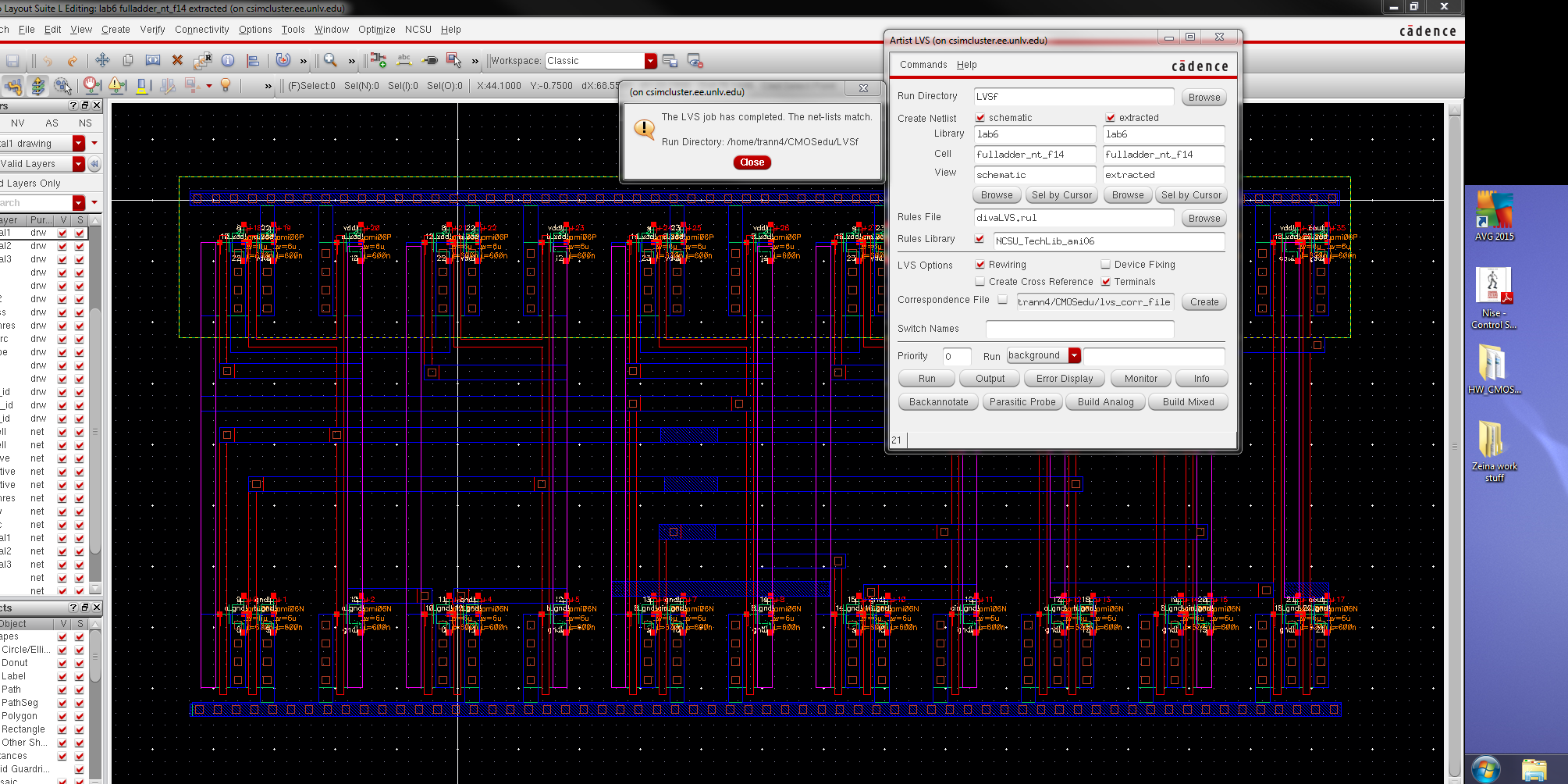Open the Connectivity menu

(201, 30)
